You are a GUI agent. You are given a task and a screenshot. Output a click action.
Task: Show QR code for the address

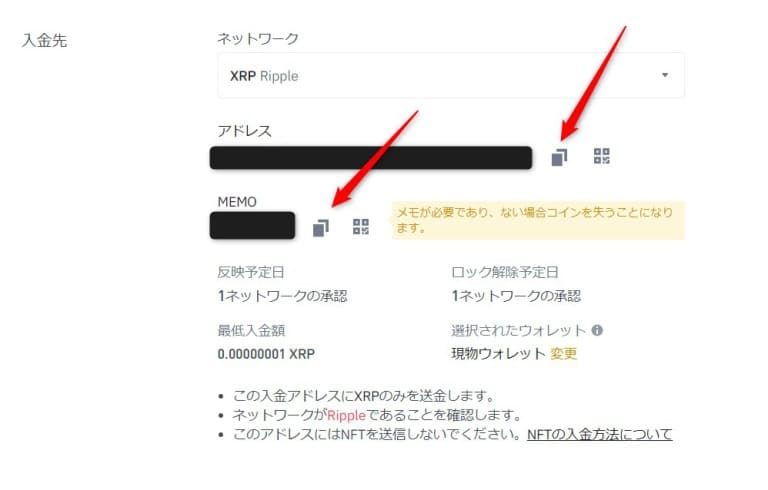click(601, 156)
